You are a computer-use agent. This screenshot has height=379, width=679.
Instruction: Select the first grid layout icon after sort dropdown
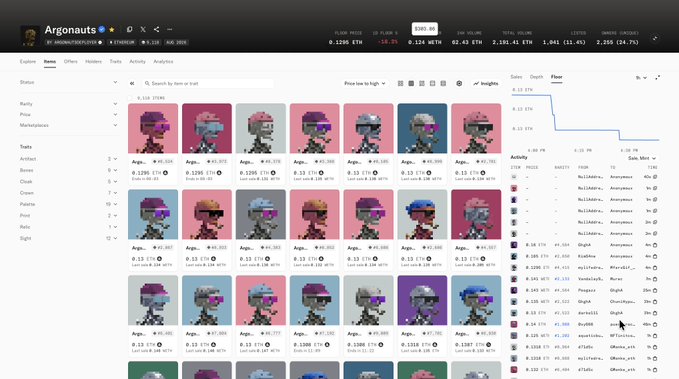(401, 83)
